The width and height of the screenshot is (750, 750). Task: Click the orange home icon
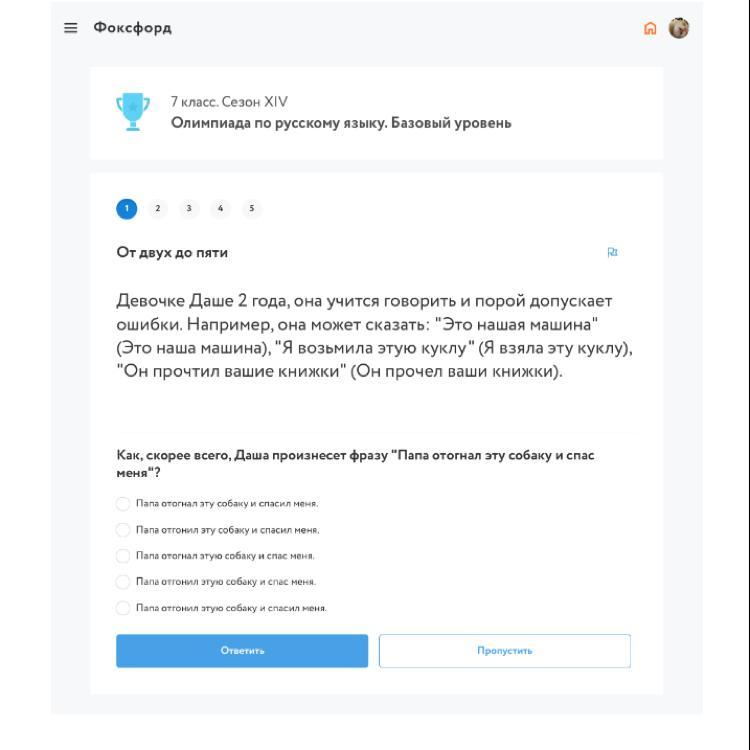[651, 28]
